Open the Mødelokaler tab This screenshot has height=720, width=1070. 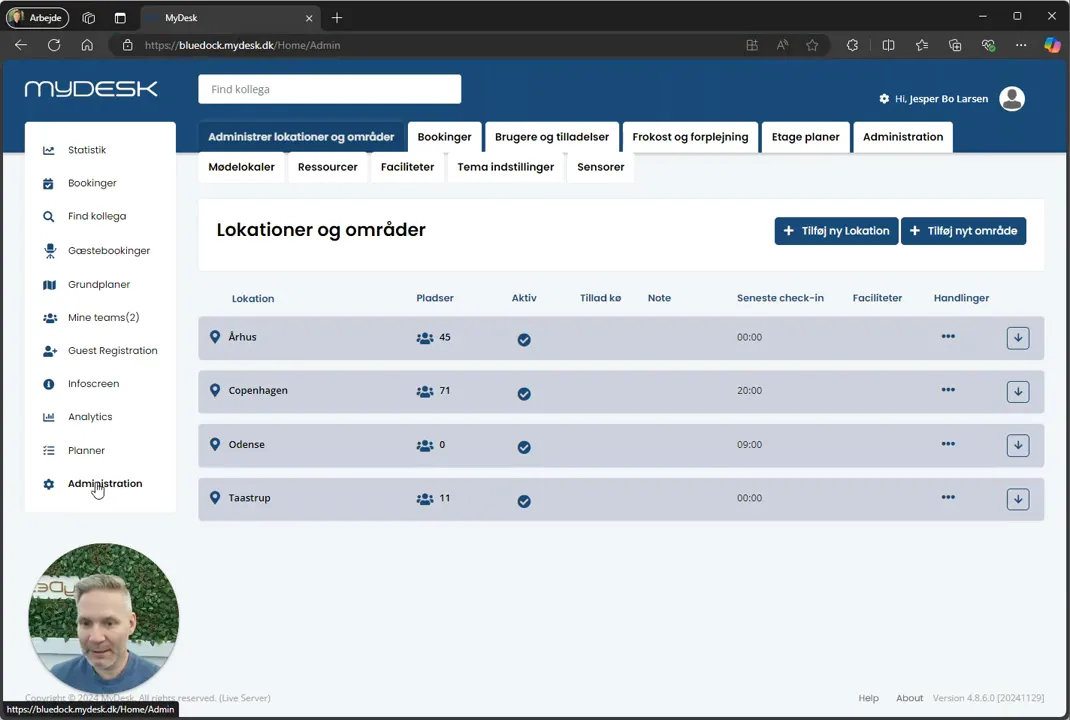pyautogui.click(x=242, y=167)
